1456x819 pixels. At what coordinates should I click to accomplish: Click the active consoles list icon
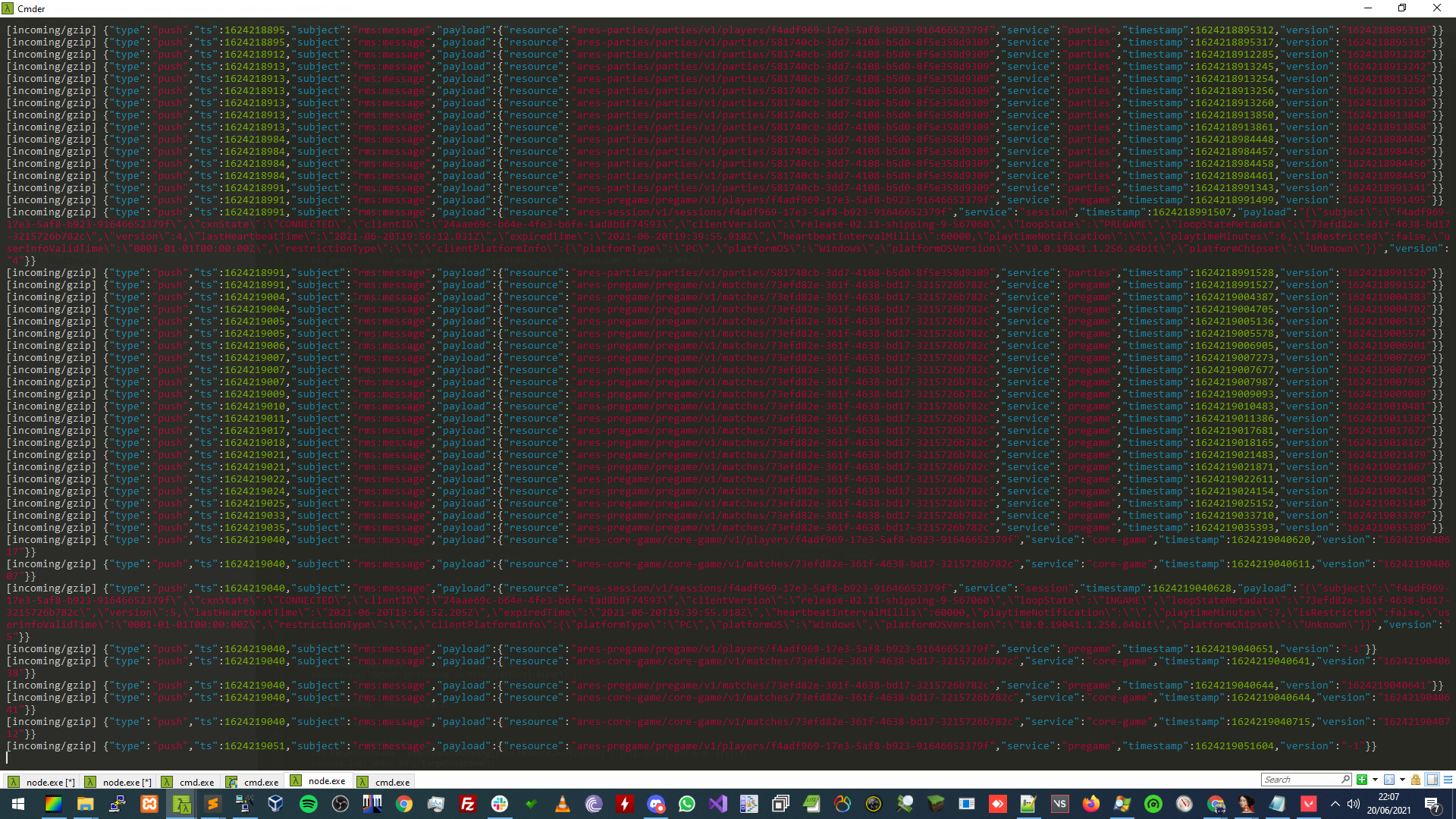1389,780
